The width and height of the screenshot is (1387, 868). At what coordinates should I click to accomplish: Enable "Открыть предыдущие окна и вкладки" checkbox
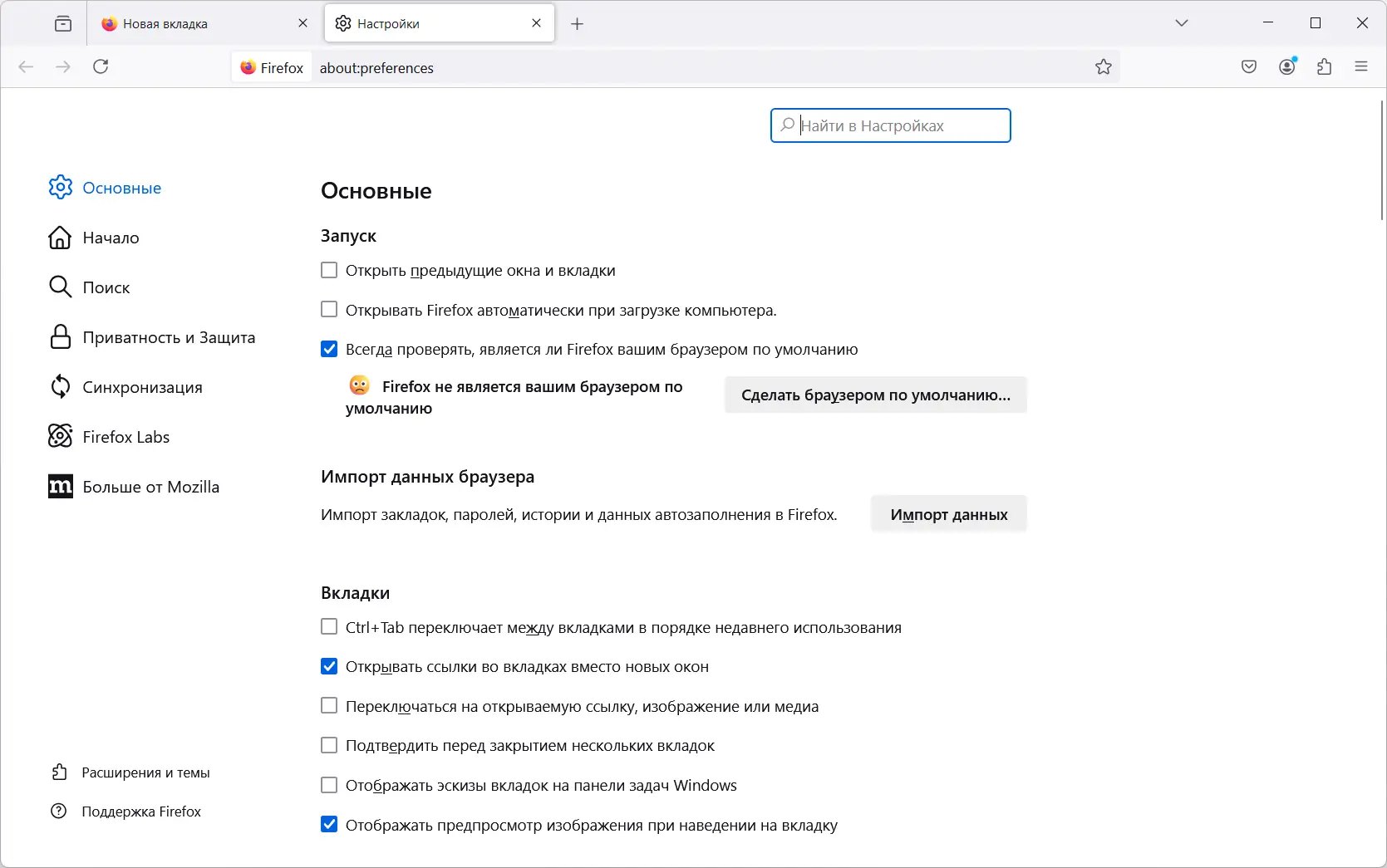(x=329, y=271)
